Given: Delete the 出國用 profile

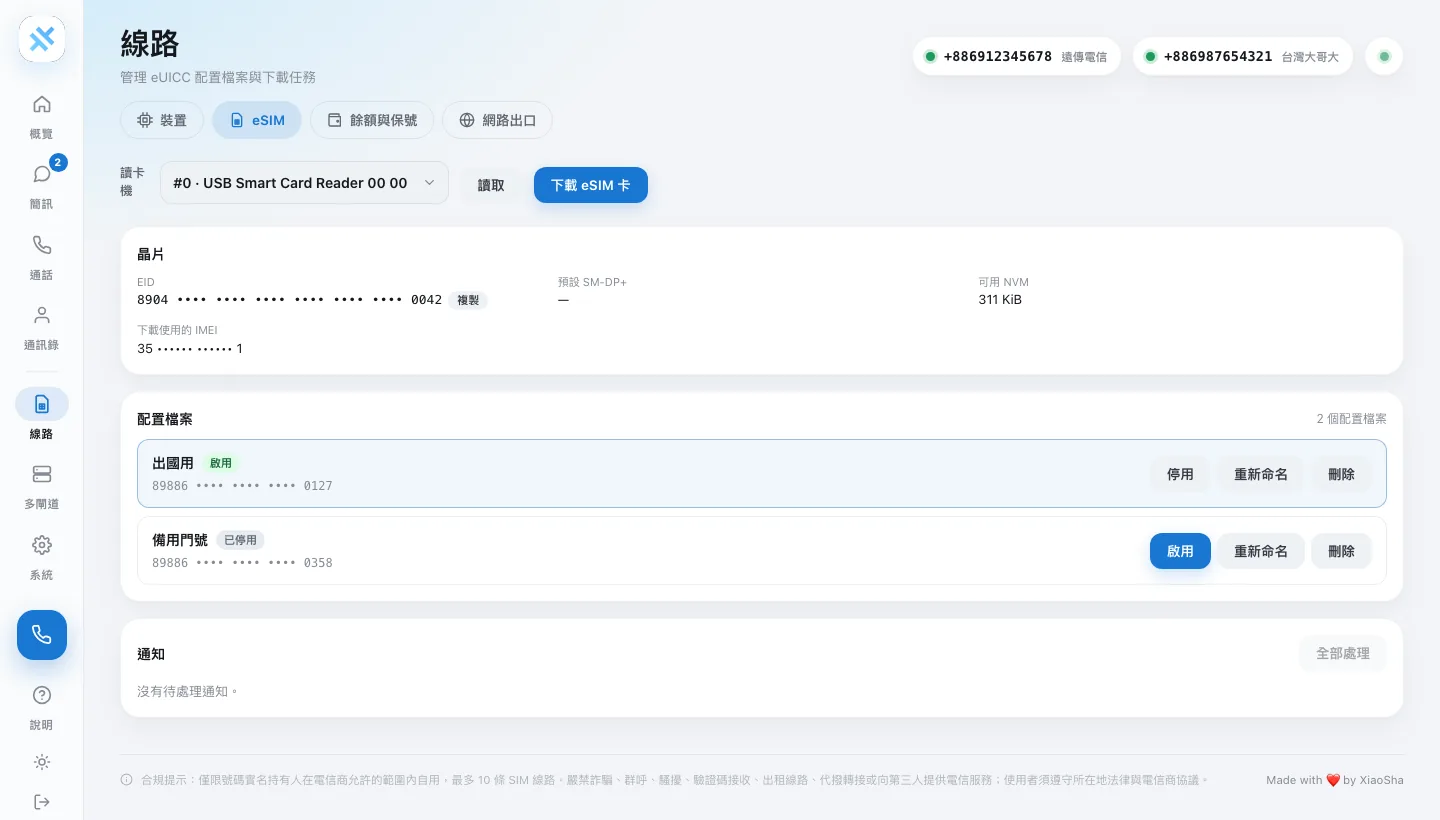Looking at the screenshot, I should (1341, 474).
